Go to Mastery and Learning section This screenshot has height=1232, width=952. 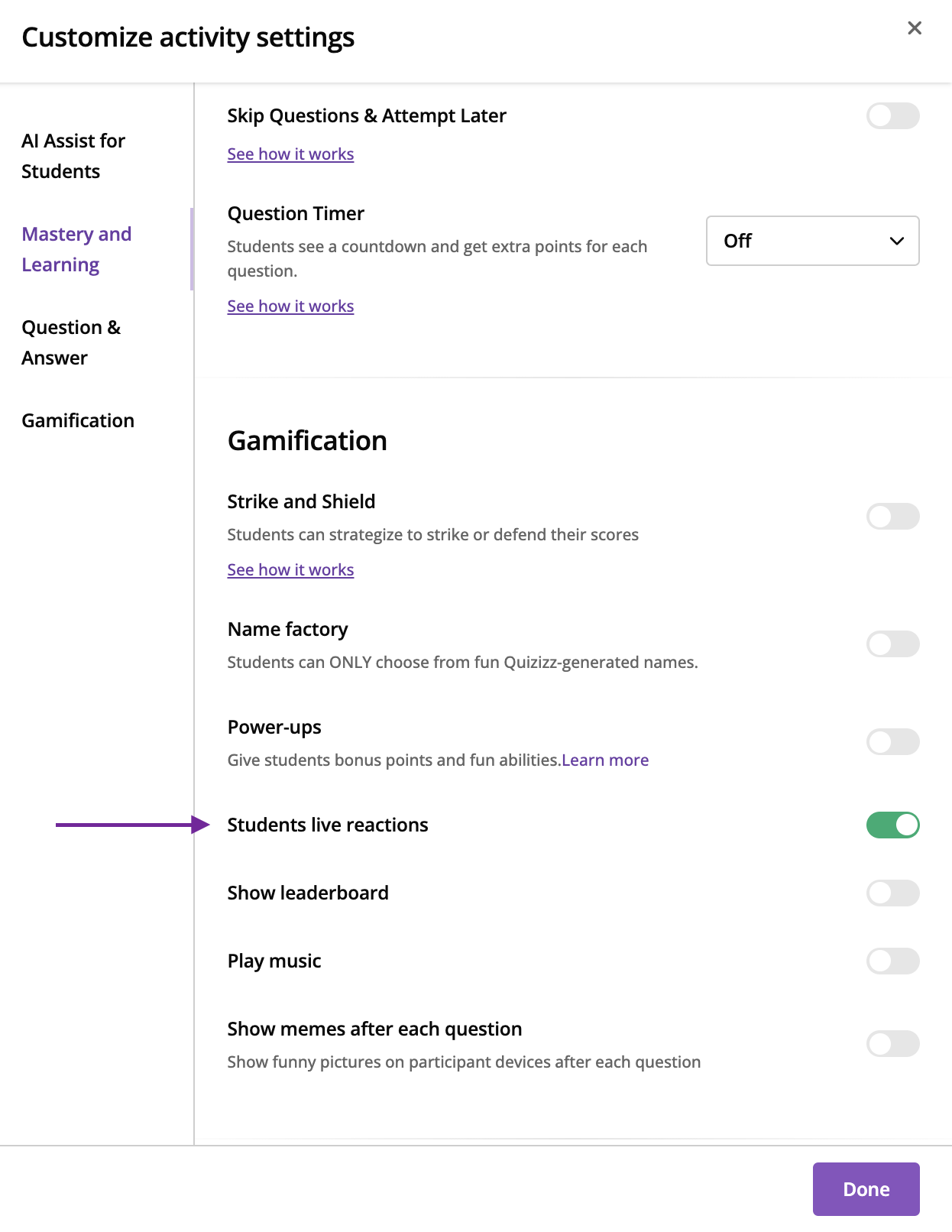coord(76,249)
